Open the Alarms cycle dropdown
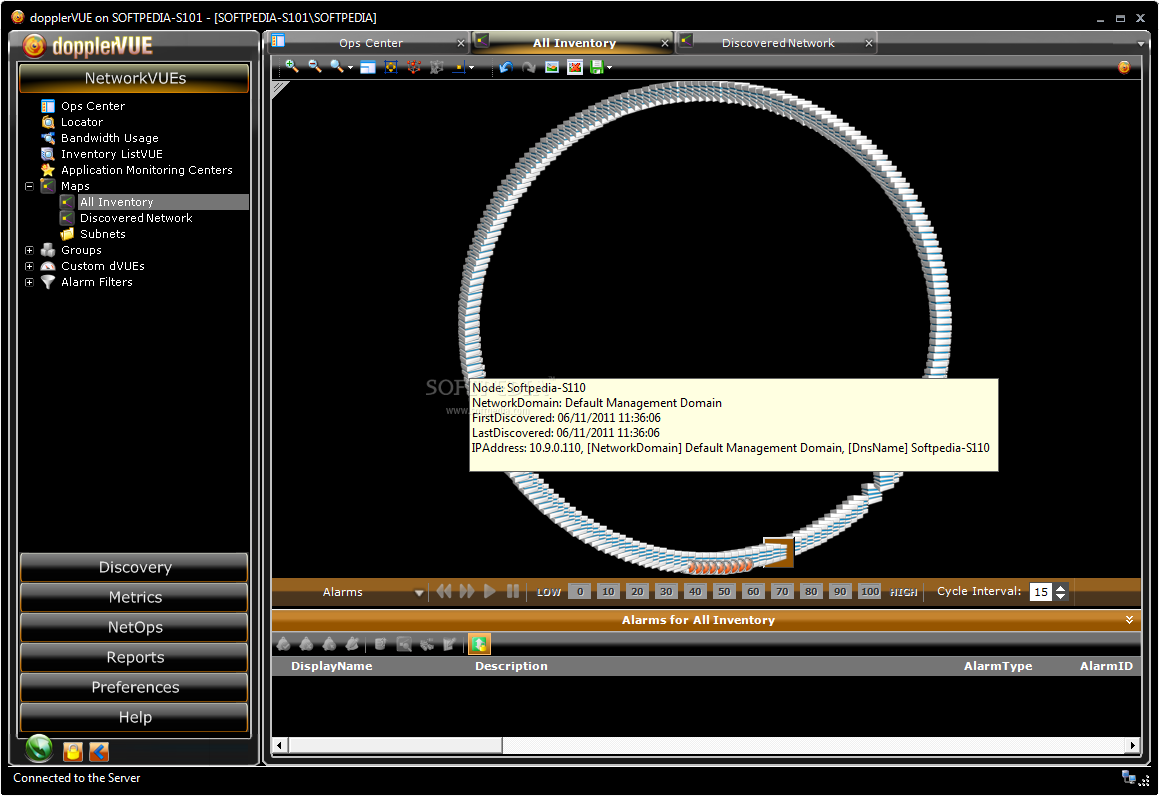This screenshot has height=796, width=1159. pyautogui.click(x=419, y=593)
